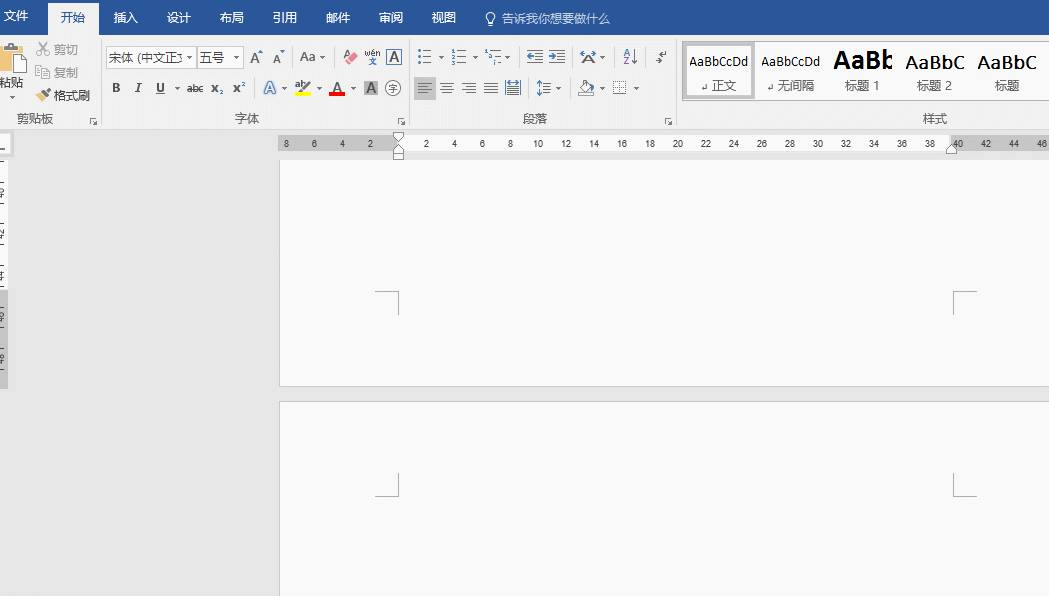The image size is (1049, 596).
Task: Increase paragraph indent
Action: click(x=557, y=57)
